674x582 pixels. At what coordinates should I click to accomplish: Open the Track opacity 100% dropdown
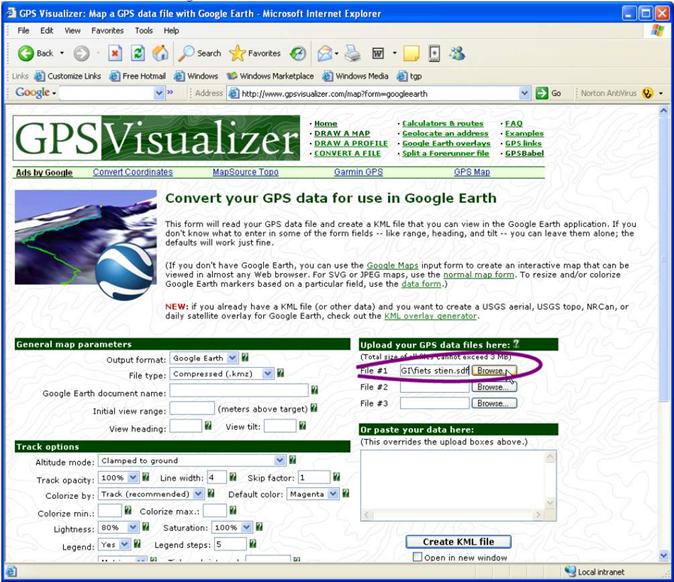(118, 478)
